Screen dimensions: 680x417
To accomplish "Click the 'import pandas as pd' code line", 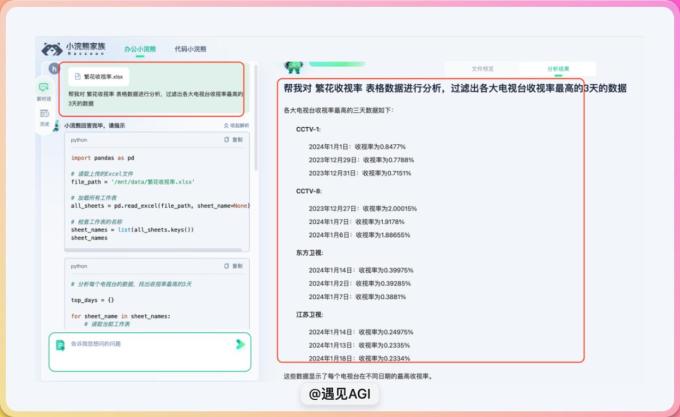I will pos(103,158).
